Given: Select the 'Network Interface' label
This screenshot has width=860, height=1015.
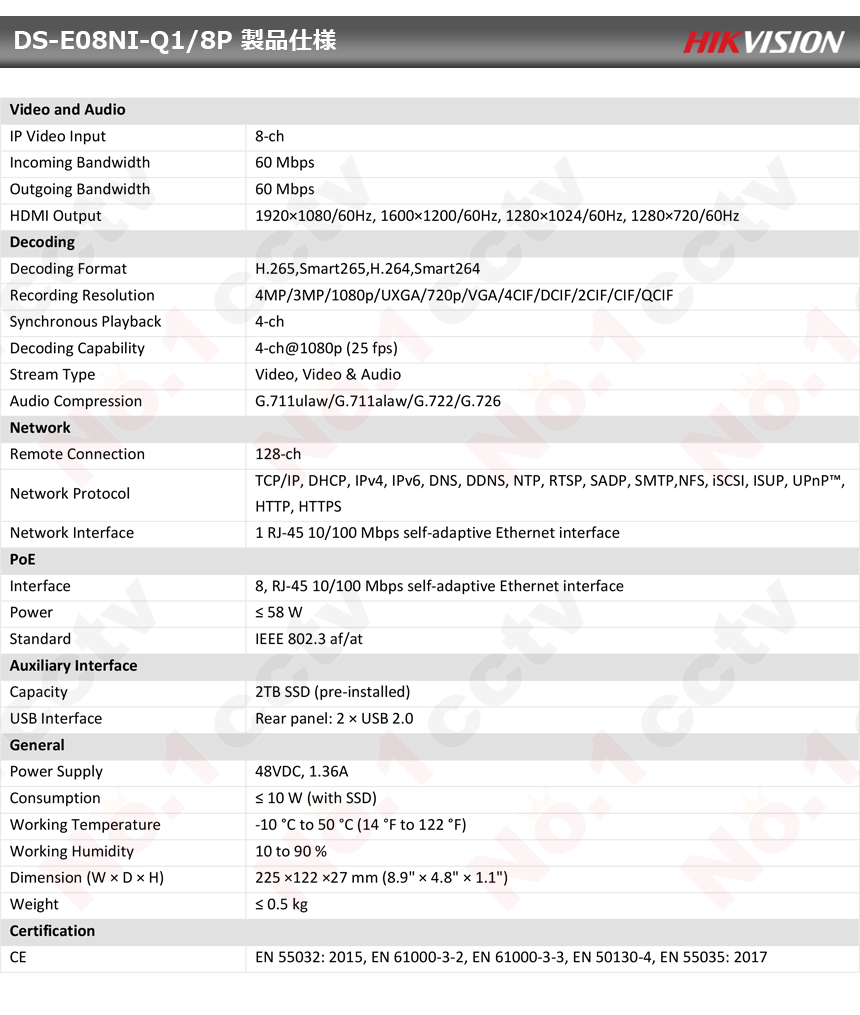Looking at the screenshot, I should (72, 533).
